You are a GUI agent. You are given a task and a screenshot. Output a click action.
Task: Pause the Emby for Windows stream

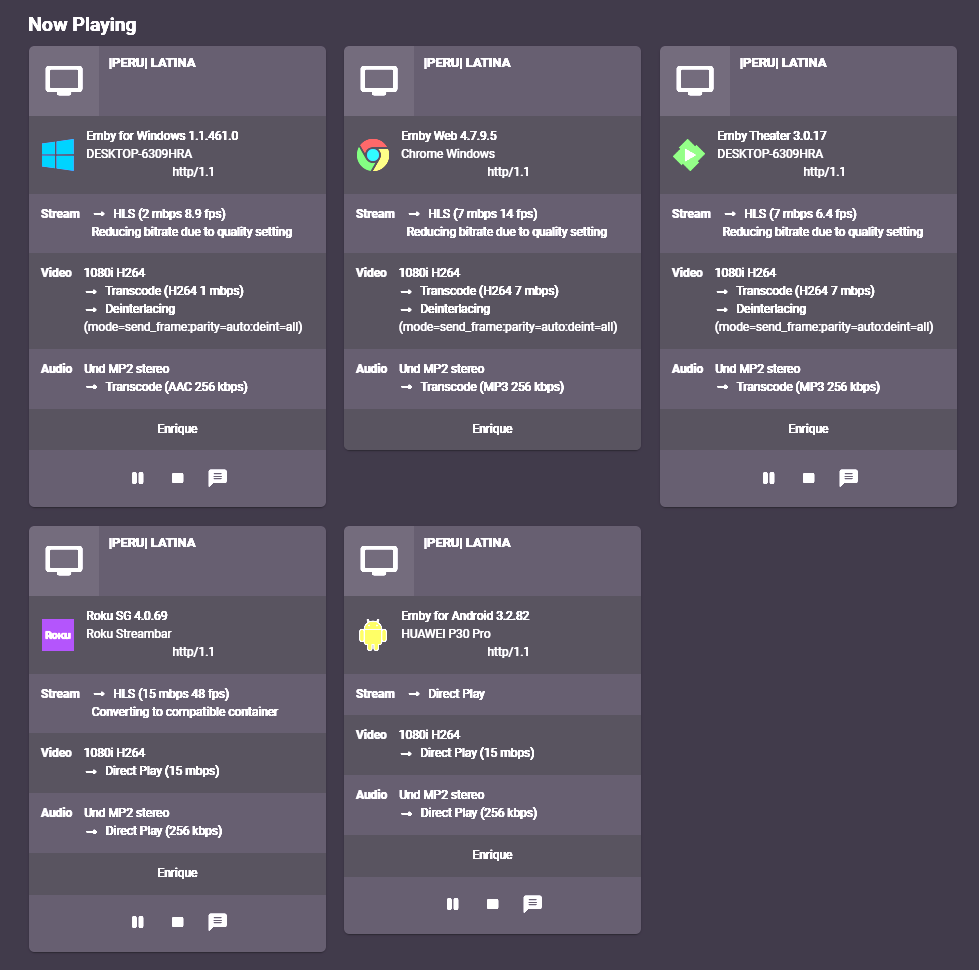137,478
